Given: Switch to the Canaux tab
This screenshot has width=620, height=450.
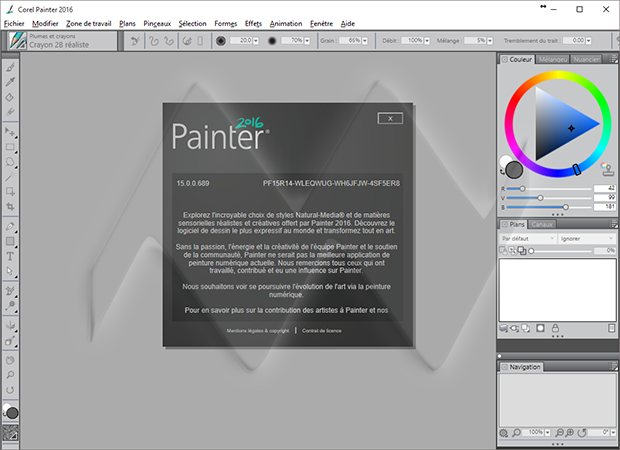Looking at the screenshot, I should pyautogui.click(x=542, y=224).
